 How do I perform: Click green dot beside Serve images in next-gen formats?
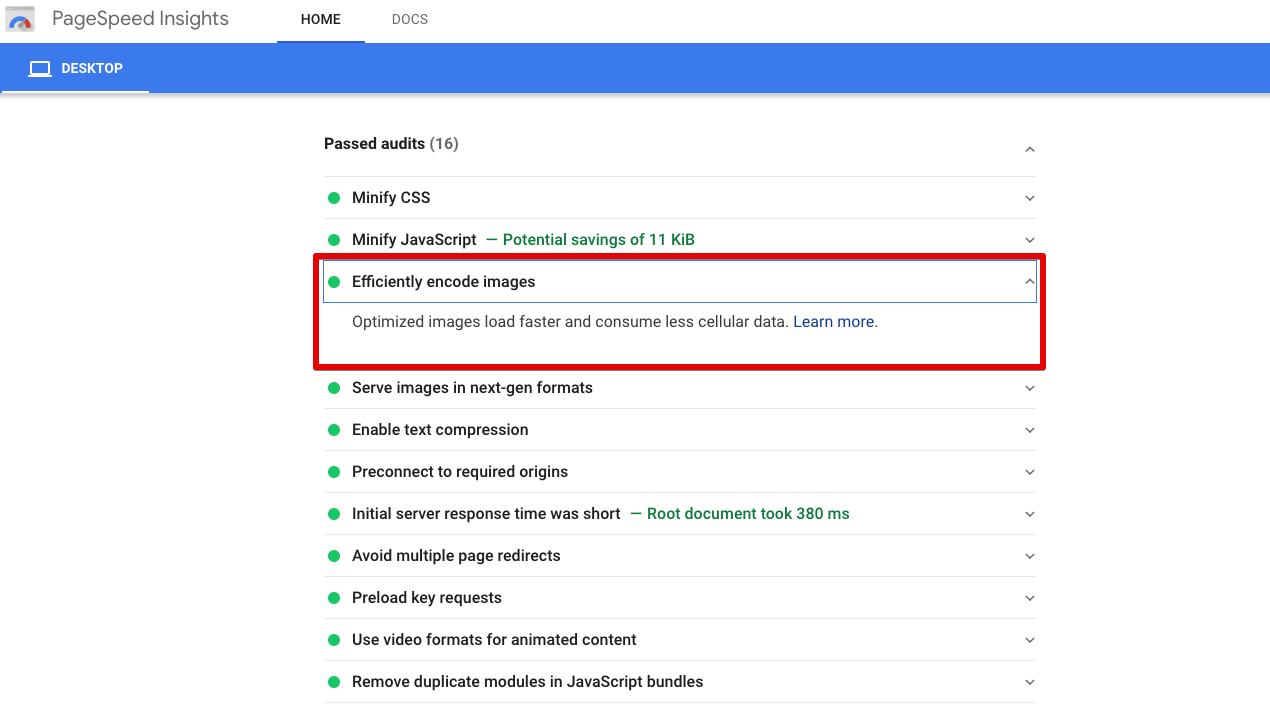(x=334, y=388)
